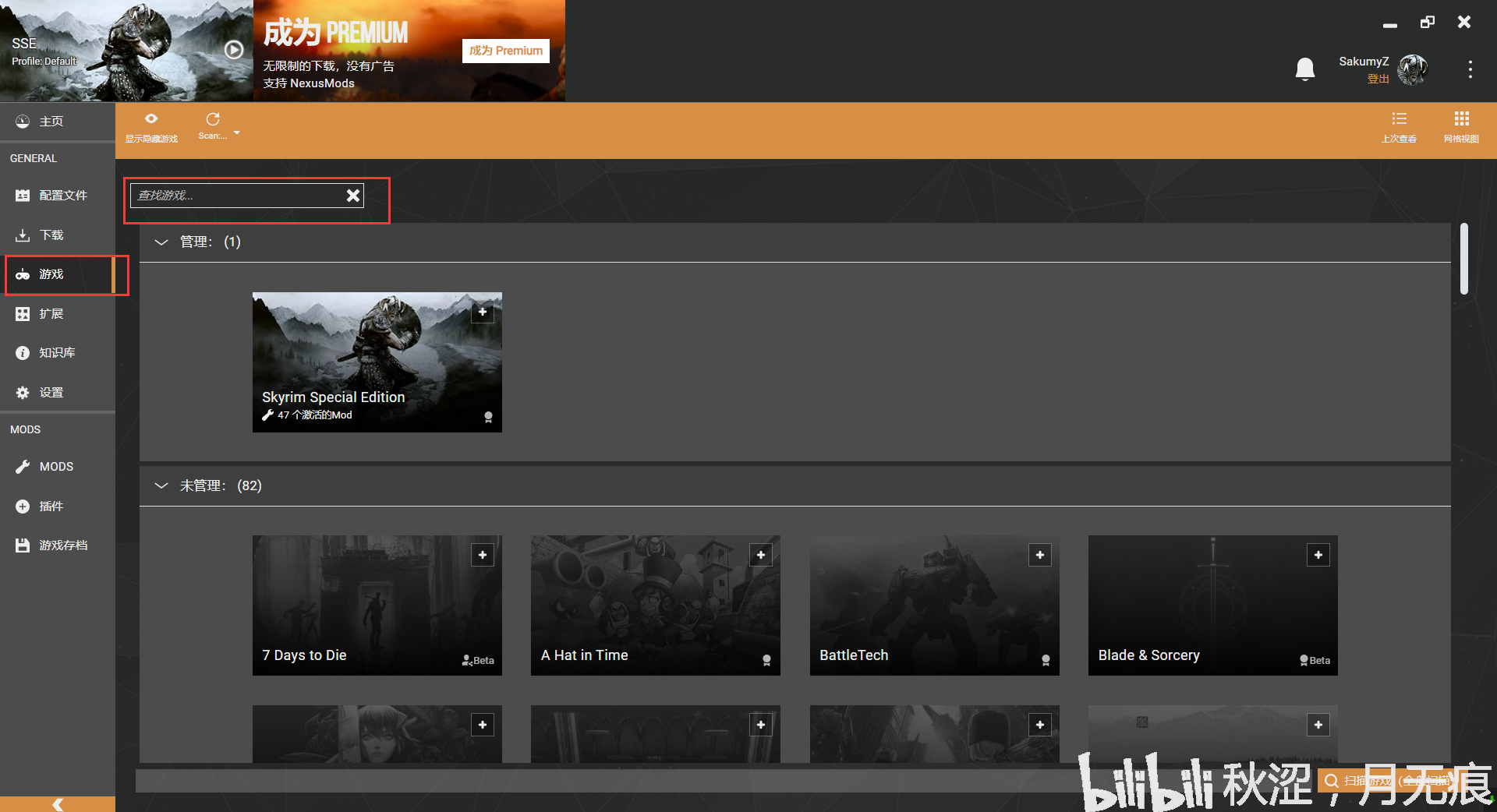
Task: Open the 主页 dashboard page
Action: (x=58, y=121)
